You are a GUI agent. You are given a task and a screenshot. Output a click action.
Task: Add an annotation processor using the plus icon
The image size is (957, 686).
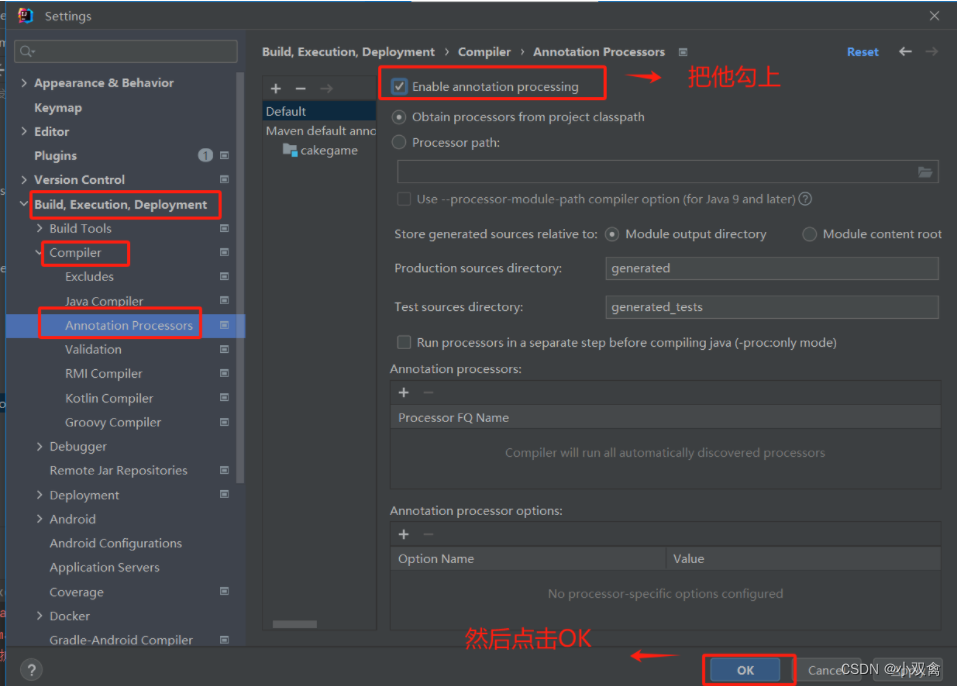pos(403,392)
